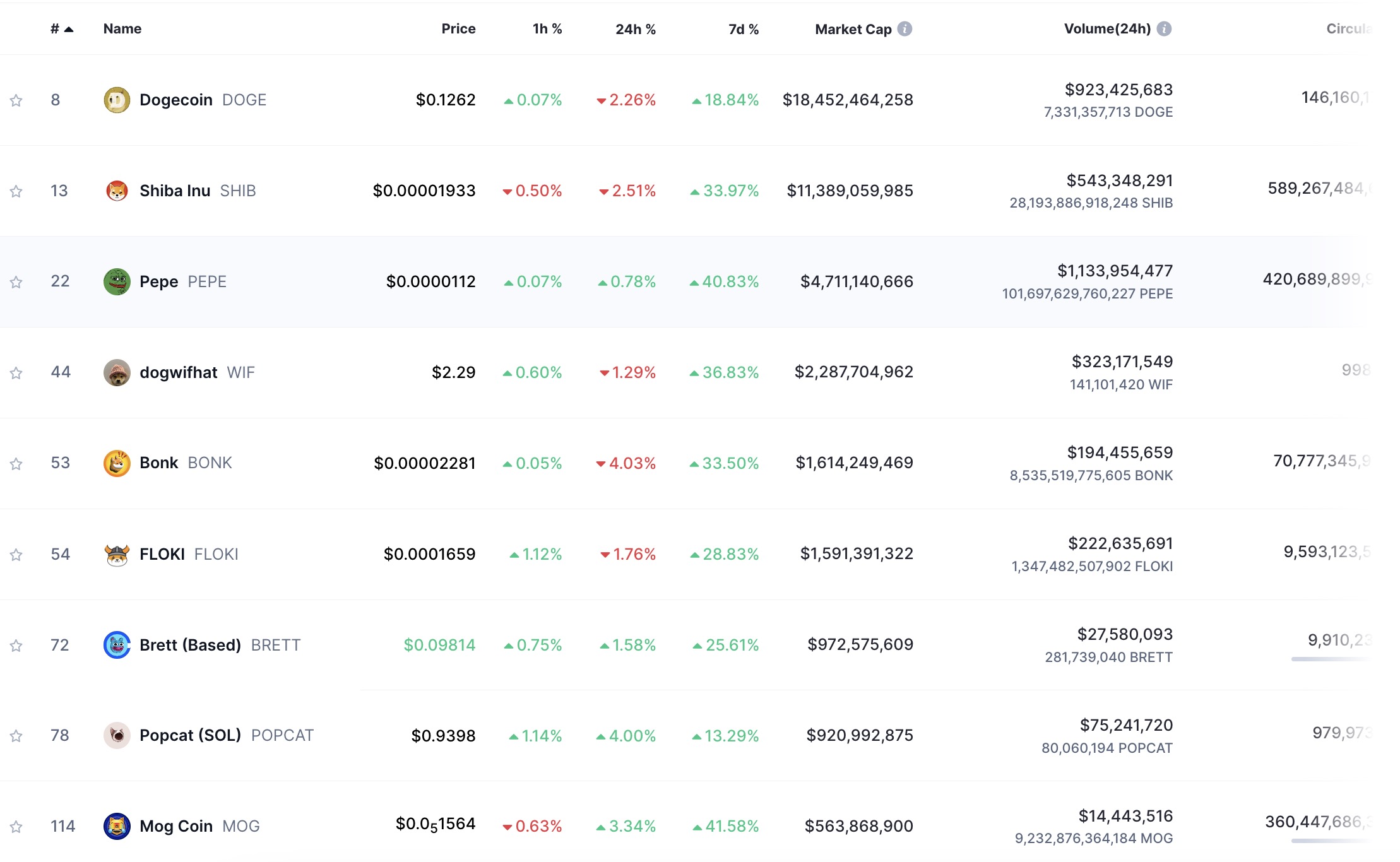1400x862 pixels.
Task: Add Dogecoin to watchlist with star
Action: (x=16, y=100)
